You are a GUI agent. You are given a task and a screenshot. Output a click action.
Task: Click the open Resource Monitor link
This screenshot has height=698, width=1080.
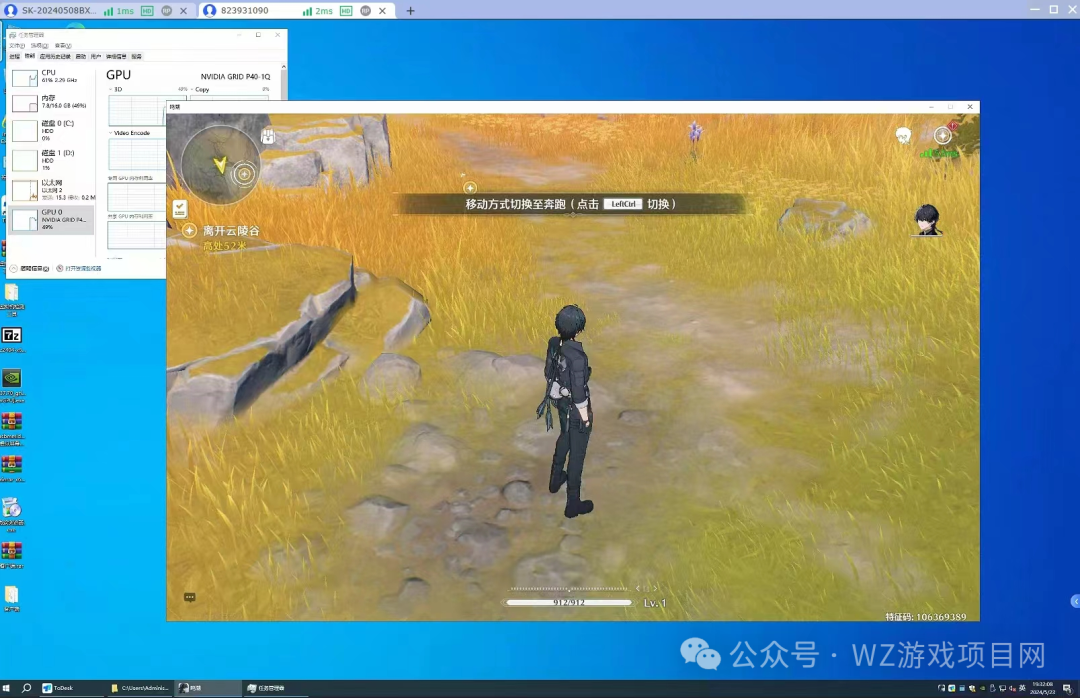click(x=82, y=269)
